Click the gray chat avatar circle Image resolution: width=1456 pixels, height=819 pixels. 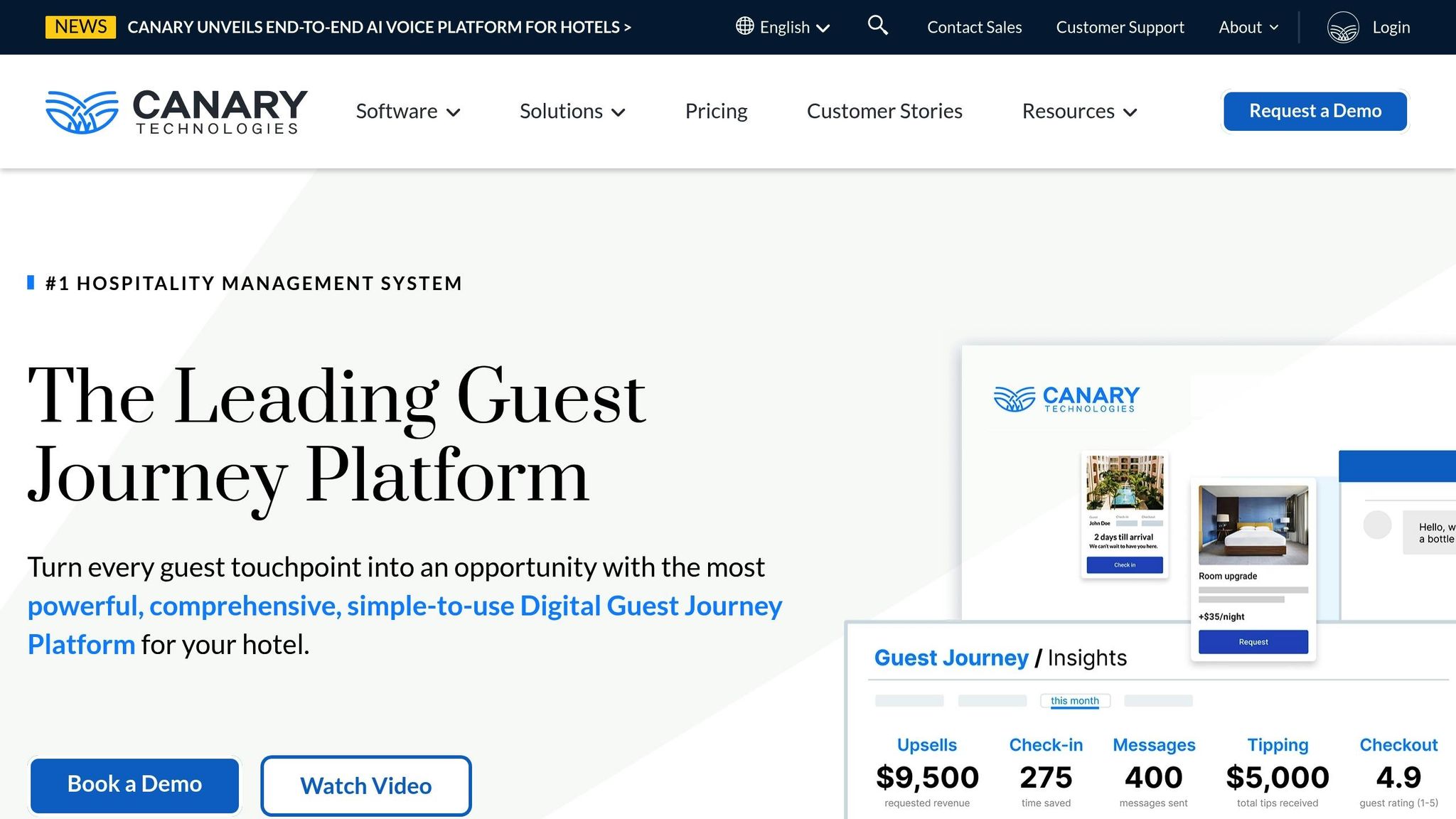[x=1377, y=525]
